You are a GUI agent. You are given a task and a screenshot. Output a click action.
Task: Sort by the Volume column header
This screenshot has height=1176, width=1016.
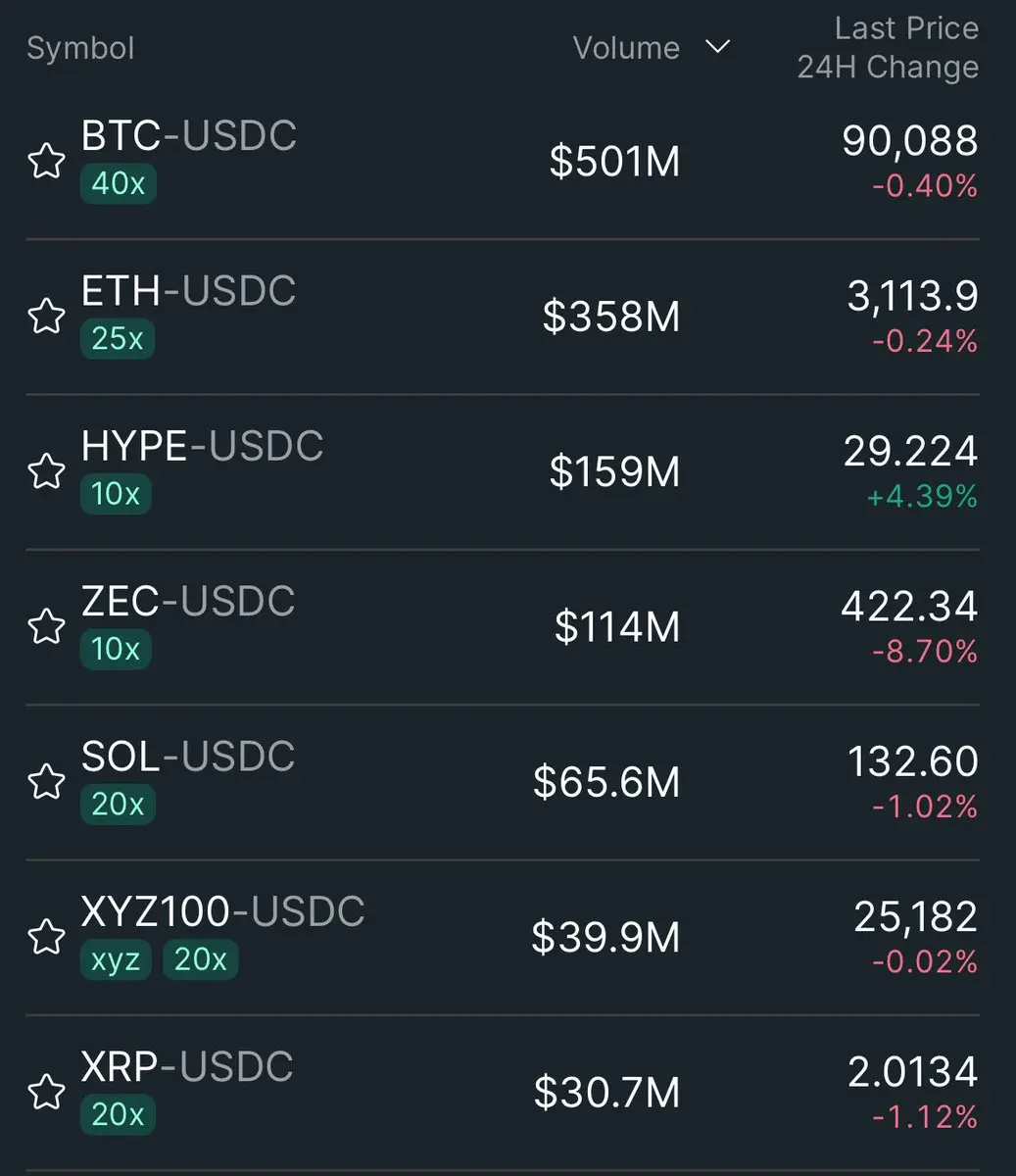point(626,48)
